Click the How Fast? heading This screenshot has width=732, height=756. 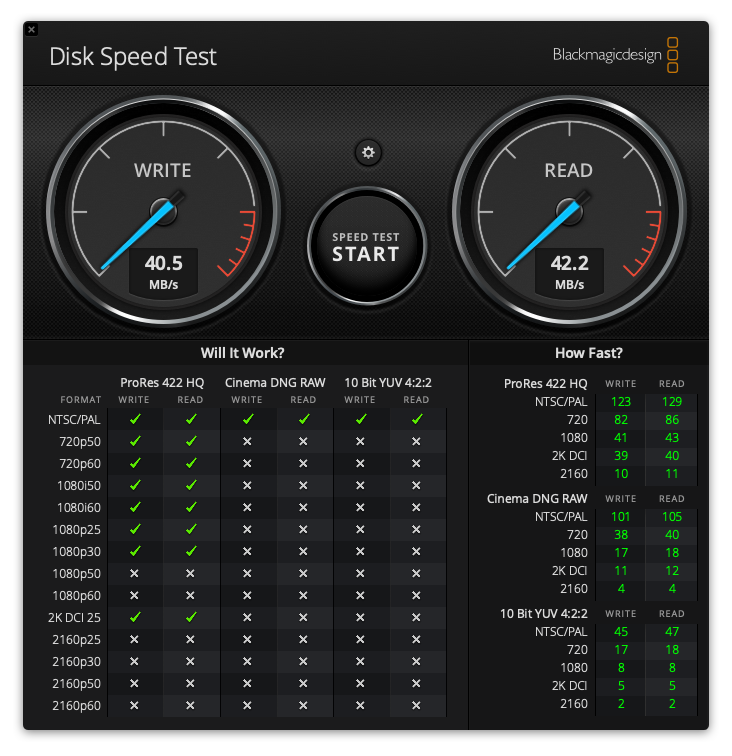(x=589, y=353)
